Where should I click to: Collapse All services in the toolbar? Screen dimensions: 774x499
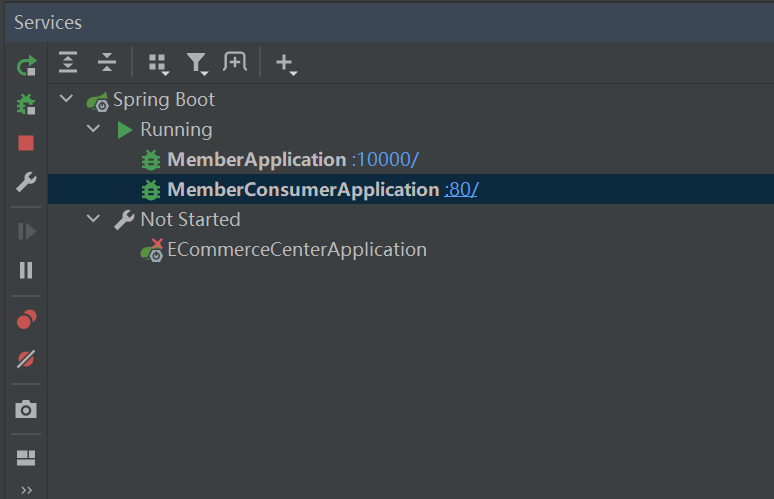(107, 62)
